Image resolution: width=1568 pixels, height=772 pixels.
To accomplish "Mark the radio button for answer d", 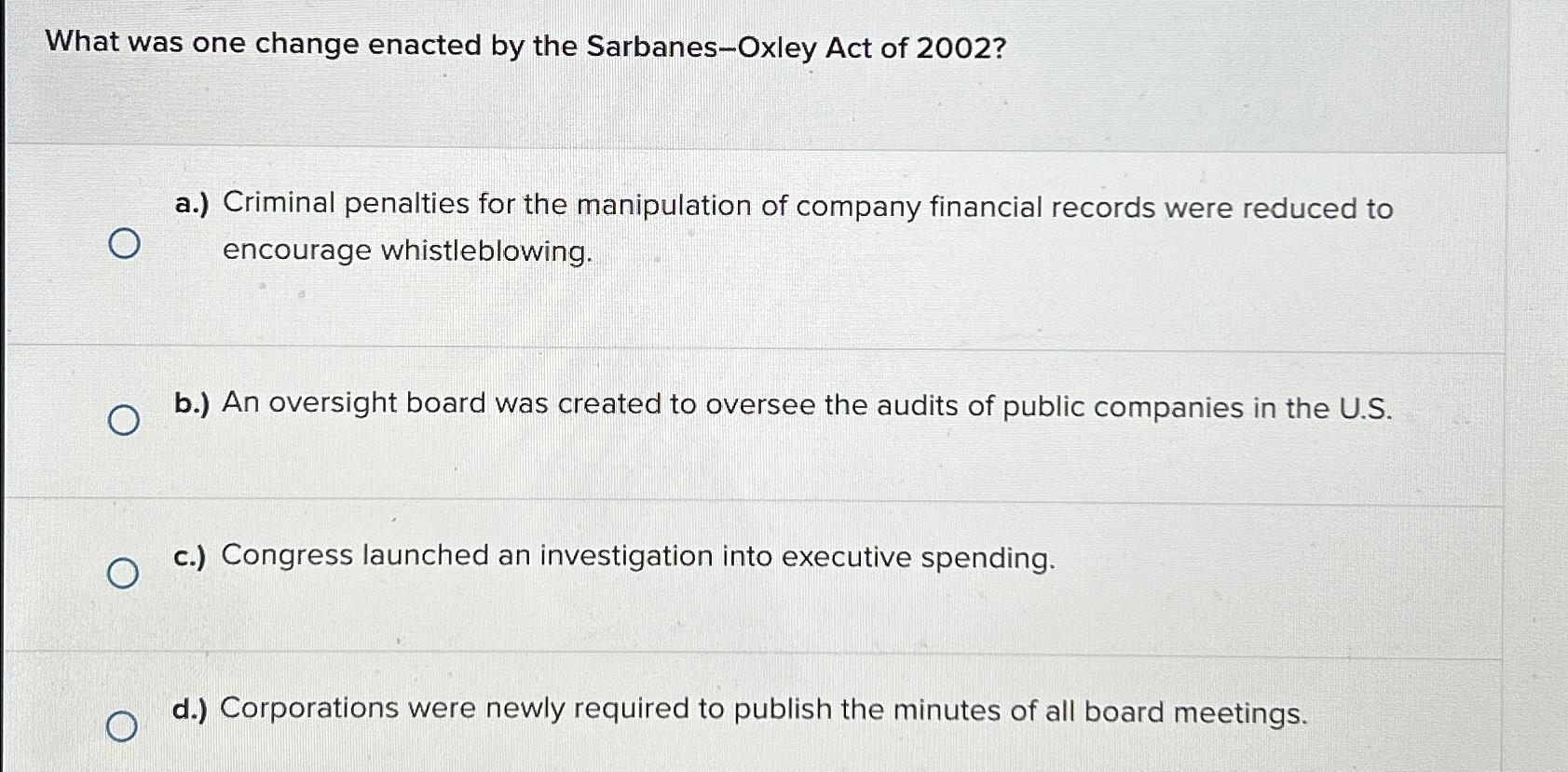I will point(122,726).
